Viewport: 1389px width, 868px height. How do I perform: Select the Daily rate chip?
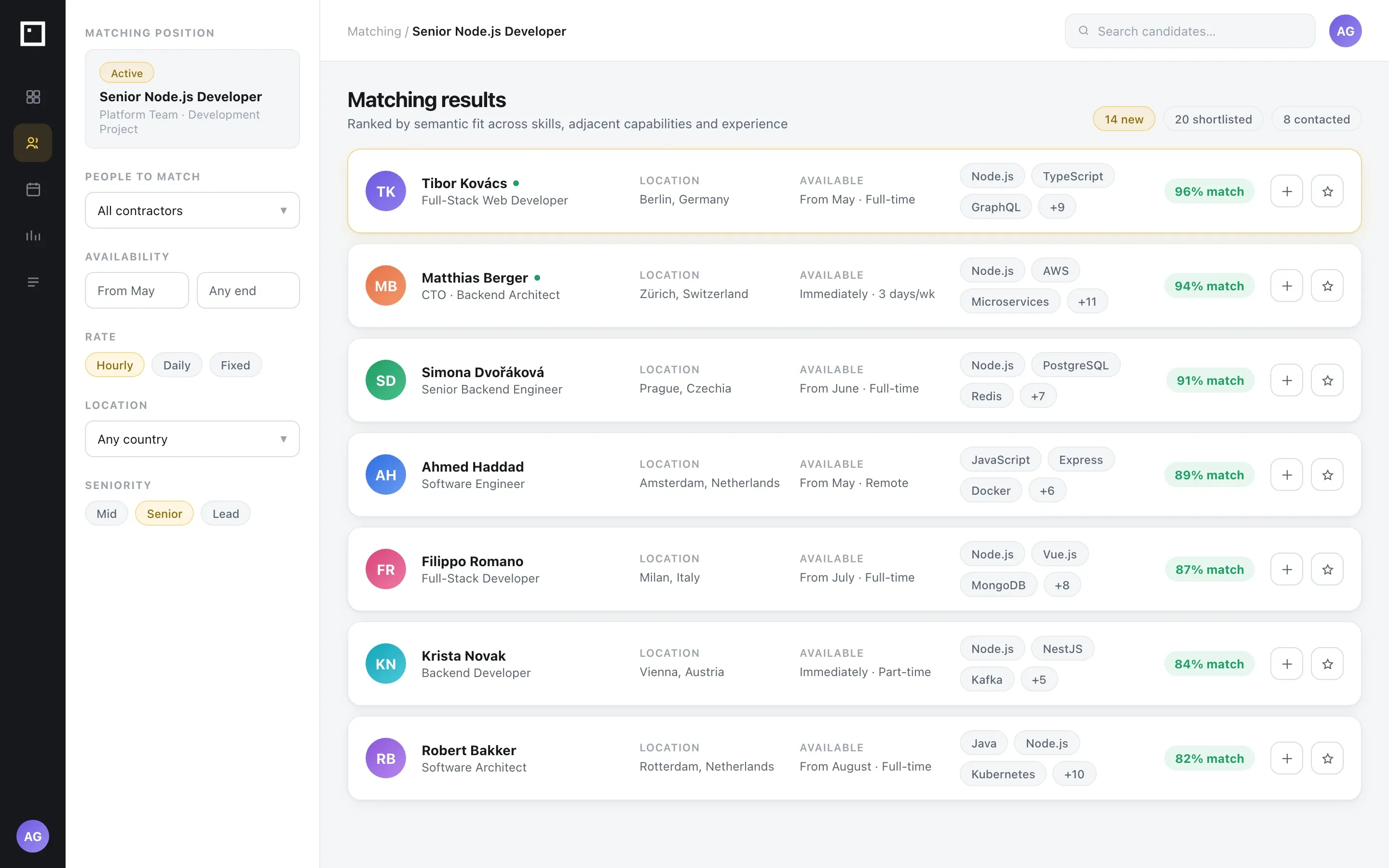click(x=176, y=365)
